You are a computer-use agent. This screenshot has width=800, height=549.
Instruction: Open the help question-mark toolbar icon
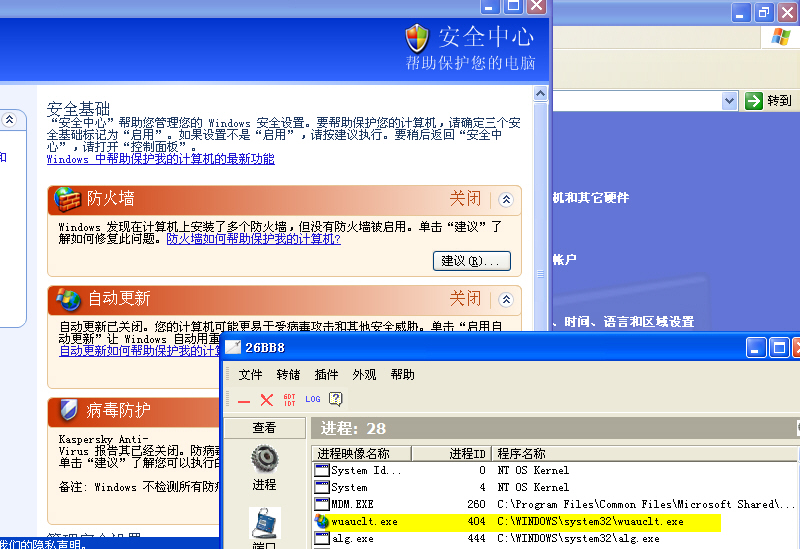pyautogui.click(x=336, y=399)
